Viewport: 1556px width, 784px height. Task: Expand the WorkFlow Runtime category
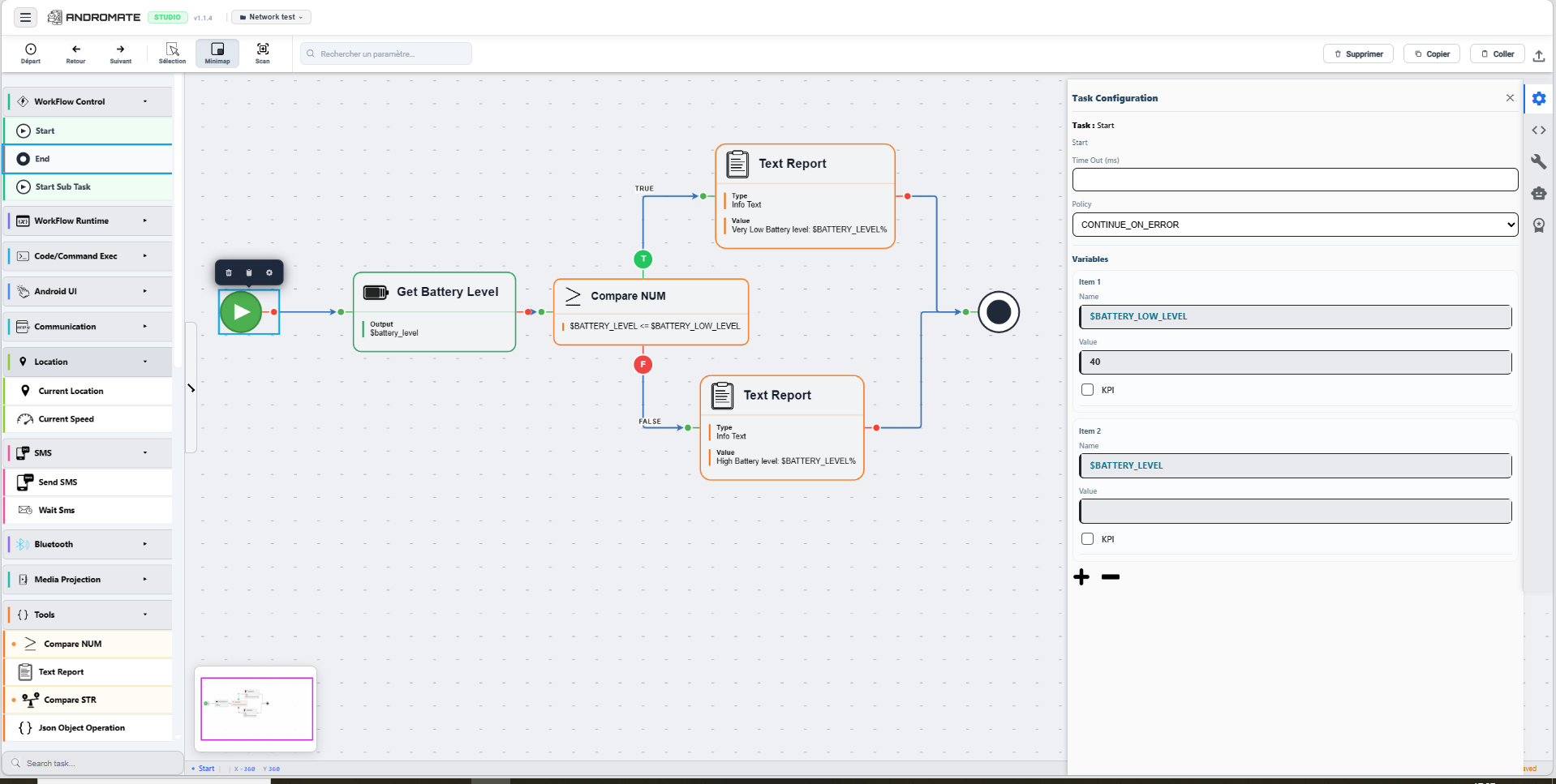(88, 221)
